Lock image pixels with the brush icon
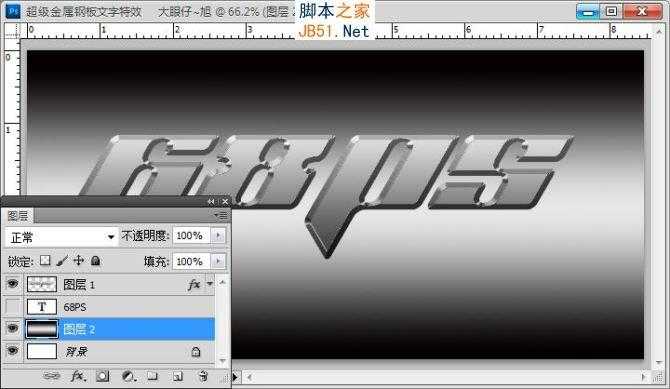The height and width of the screenshot is (389, 670). 62,260
